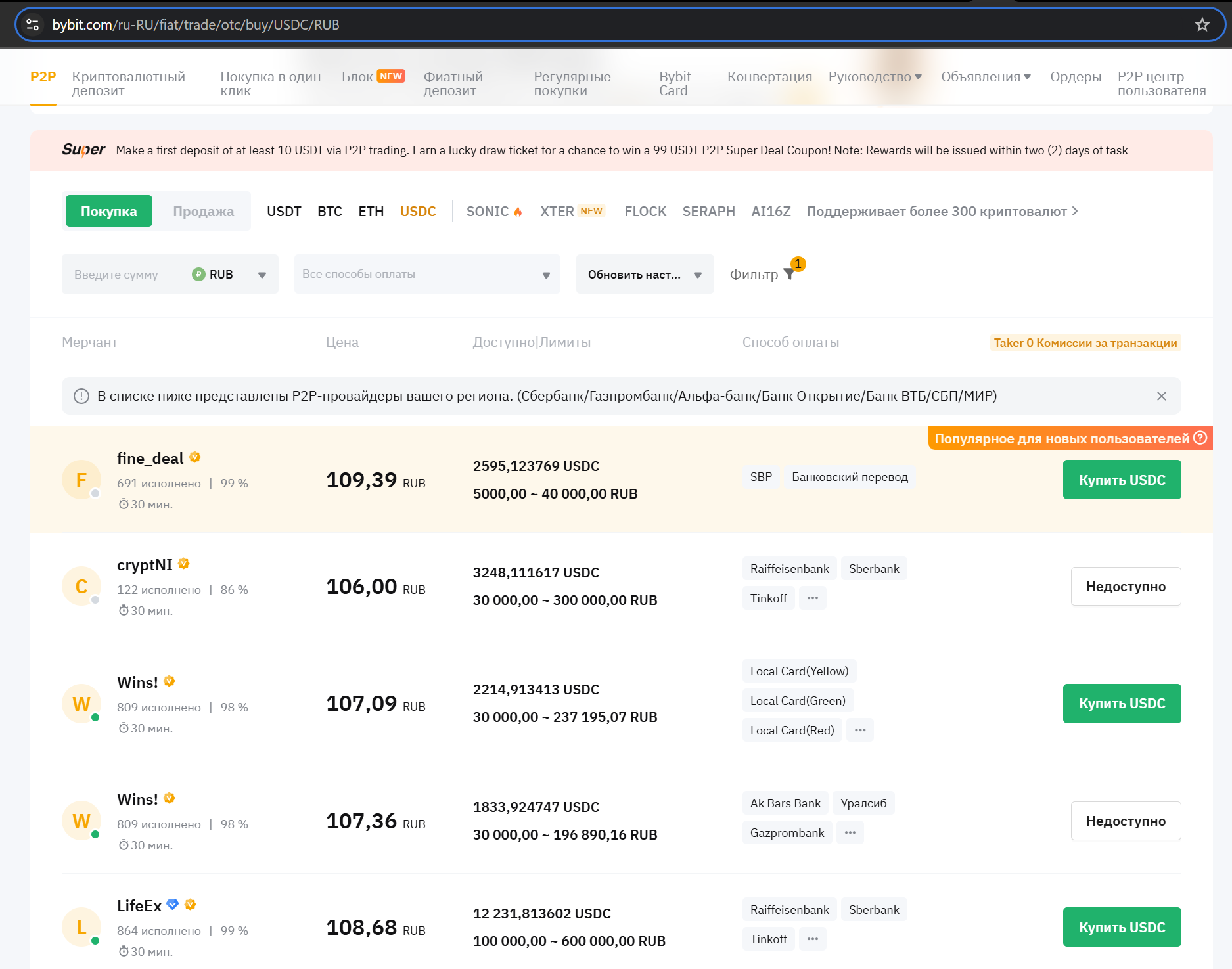Image resolution: width=1232 pixels, height=969 pixels.
Task: Select BTC coin tab
Action: pyautogui.click(x=330, y=212)
